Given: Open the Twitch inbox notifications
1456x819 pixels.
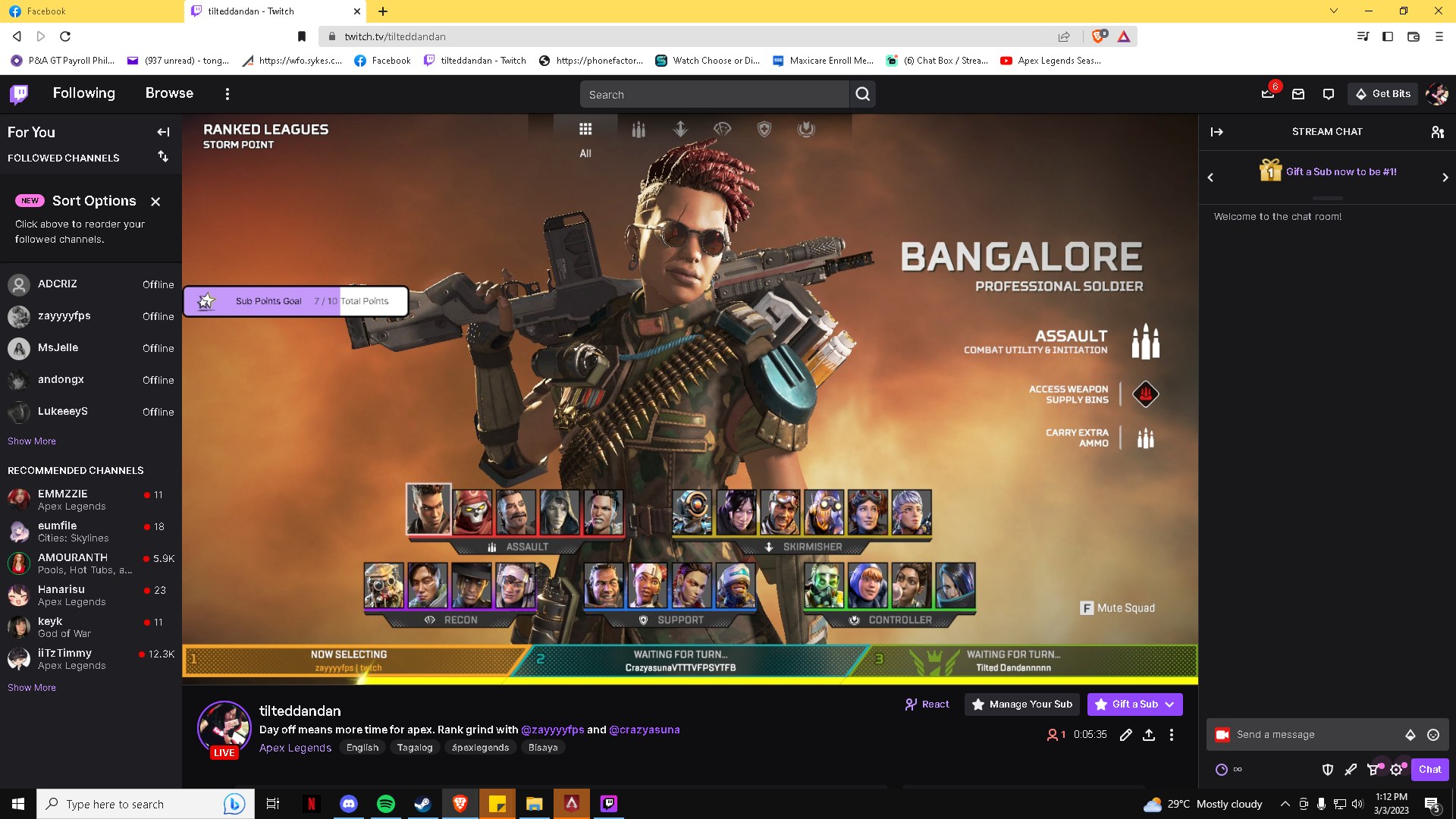Looking at the screenshot, I should (x=1298, y=94).
